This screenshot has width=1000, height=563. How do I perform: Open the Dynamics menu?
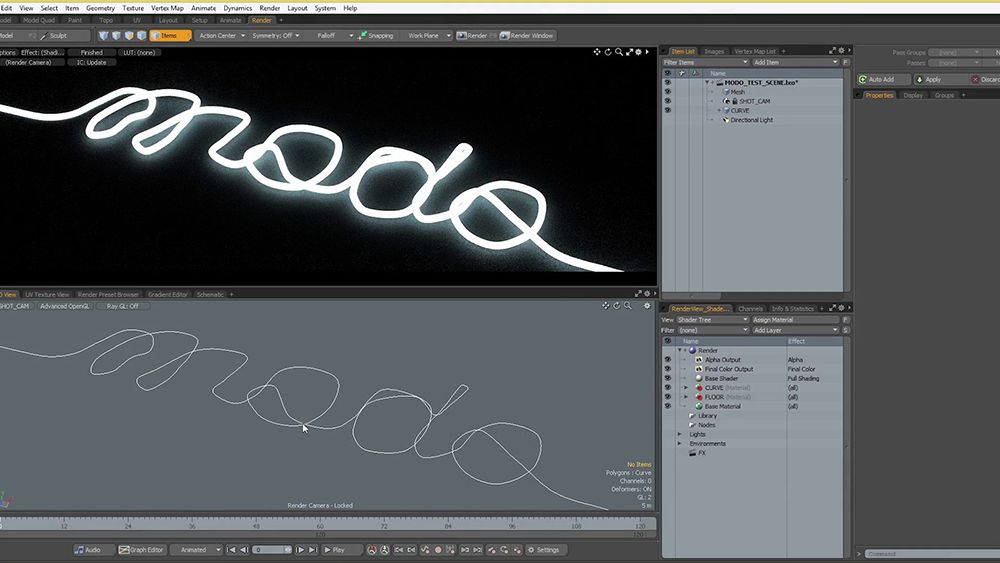[237, 8]
